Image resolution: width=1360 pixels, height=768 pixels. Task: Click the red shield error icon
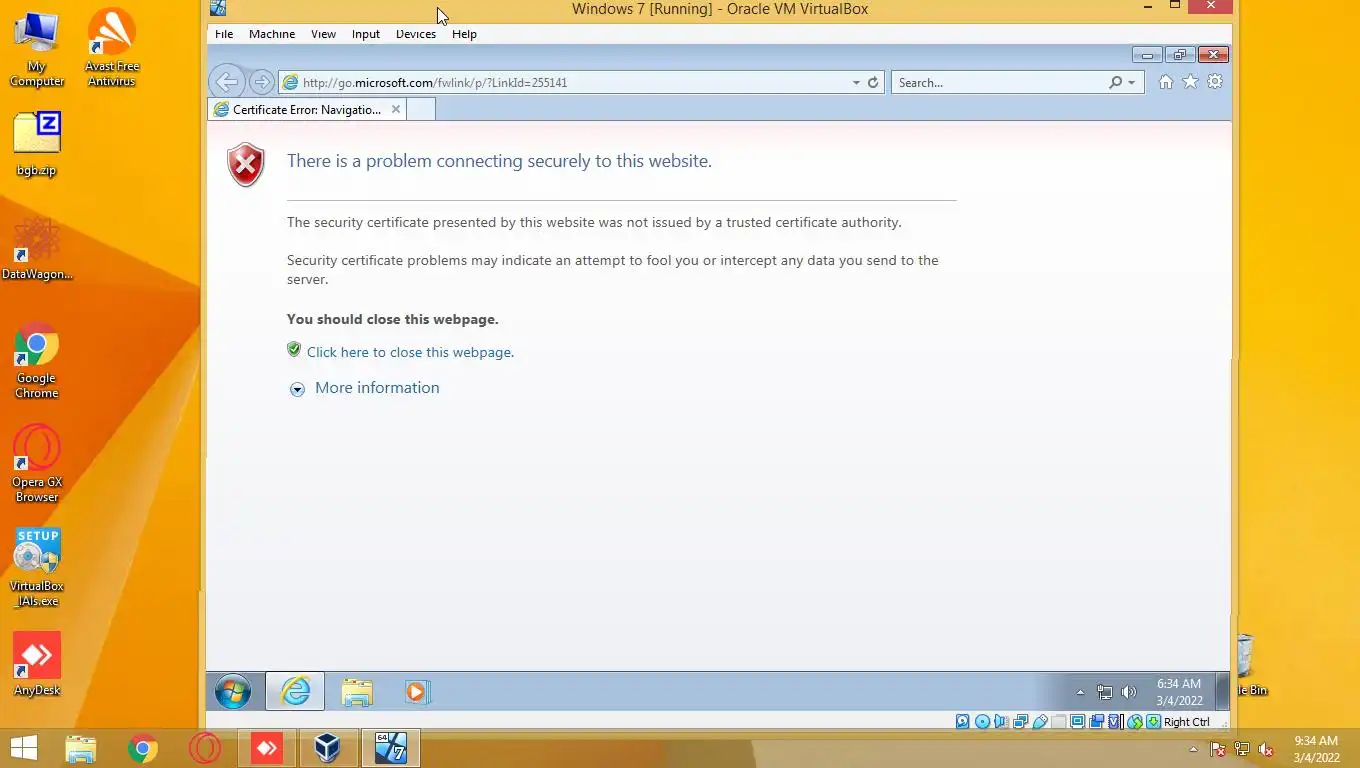(x=246, y=165)
